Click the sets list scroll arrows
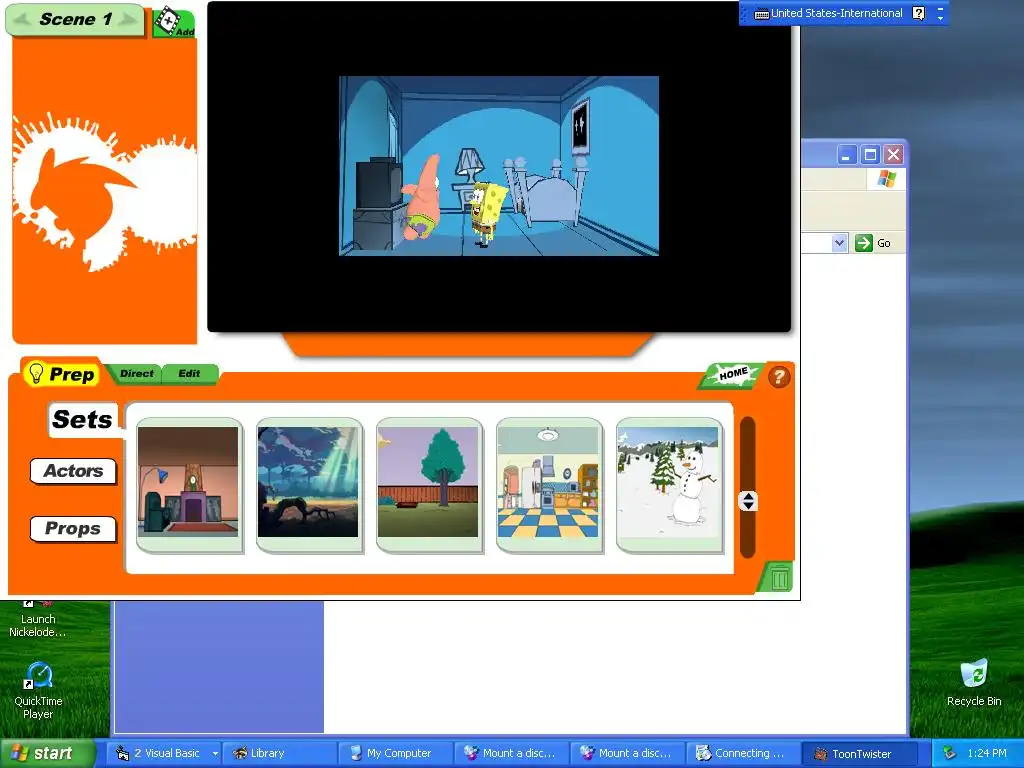The image size is (1024, 768). (748, 501)
